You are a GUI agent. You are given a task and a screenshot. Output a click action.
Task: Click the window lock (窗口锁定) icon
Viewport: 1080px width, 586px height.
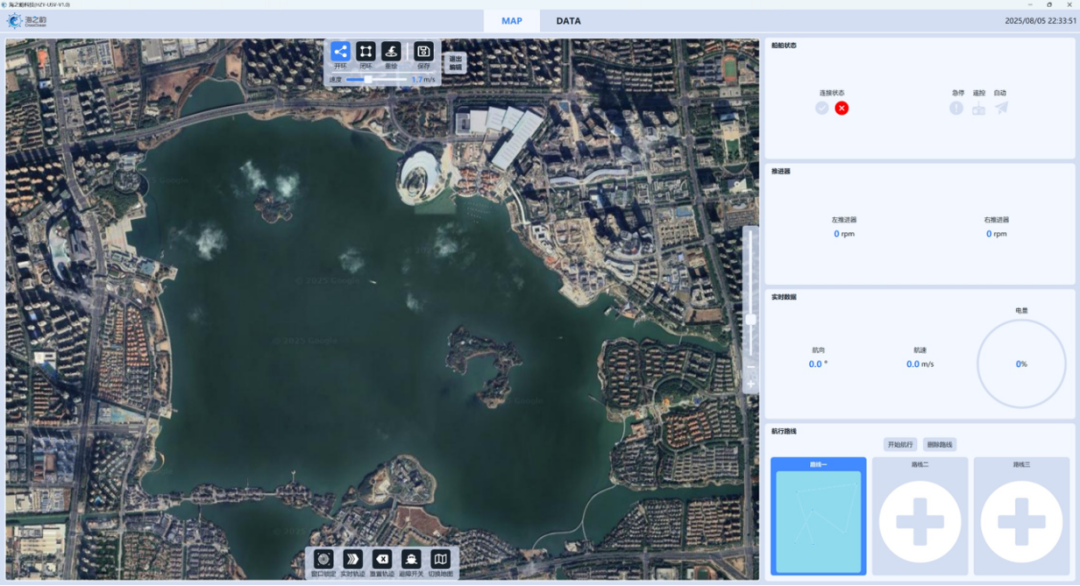pyautogui.click(x=323, y=559)
